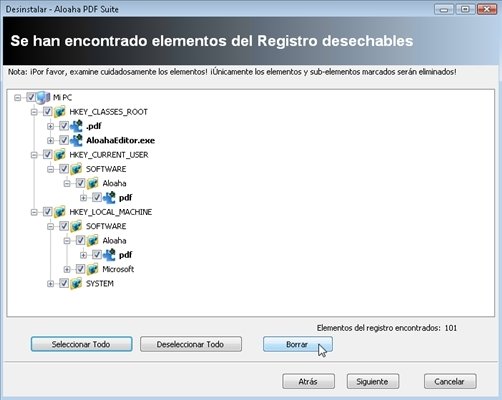Click the HKEY_CURRENT_USER registry folder icon

60,155
